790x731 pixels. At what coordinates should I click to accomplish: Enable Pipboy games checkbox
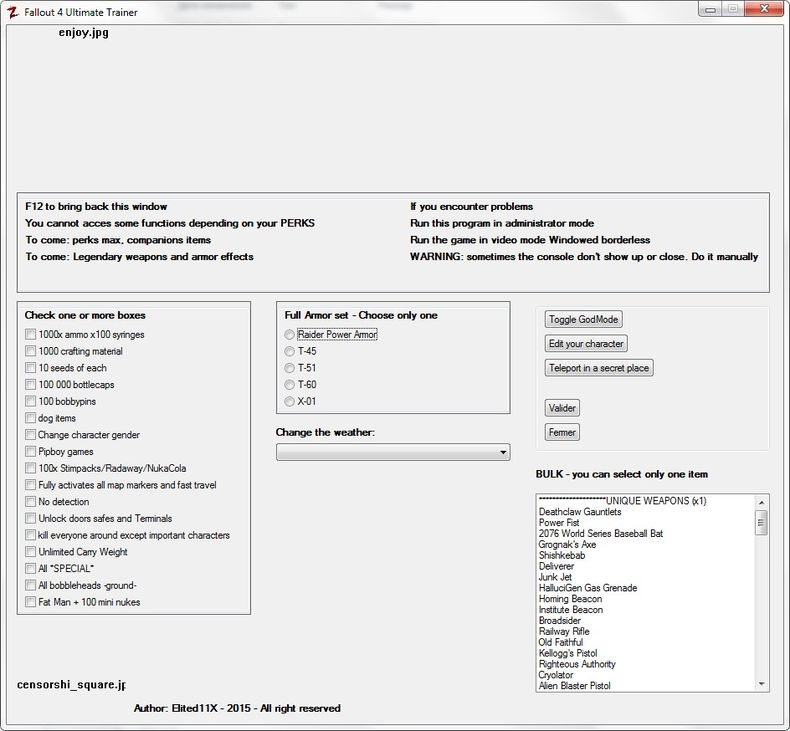(31, 451)
